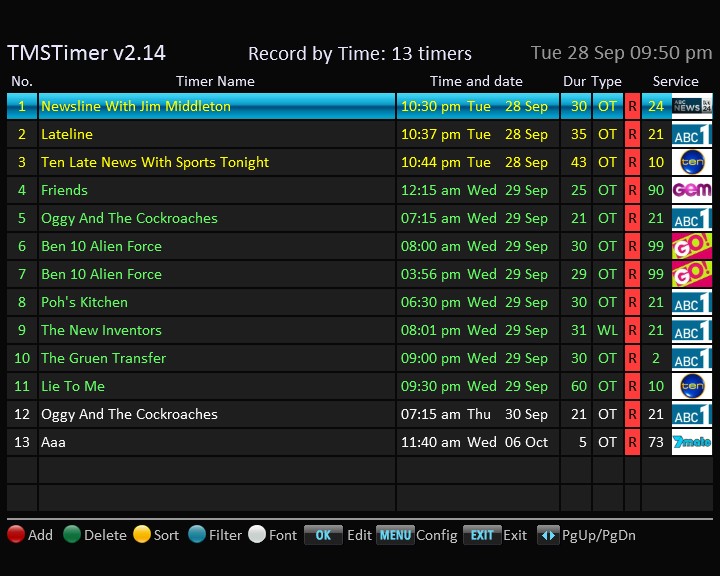This screenshot has width=720, height=576.
Task: Click the red R indicator for The New Inventors
Action: (632, 330)
